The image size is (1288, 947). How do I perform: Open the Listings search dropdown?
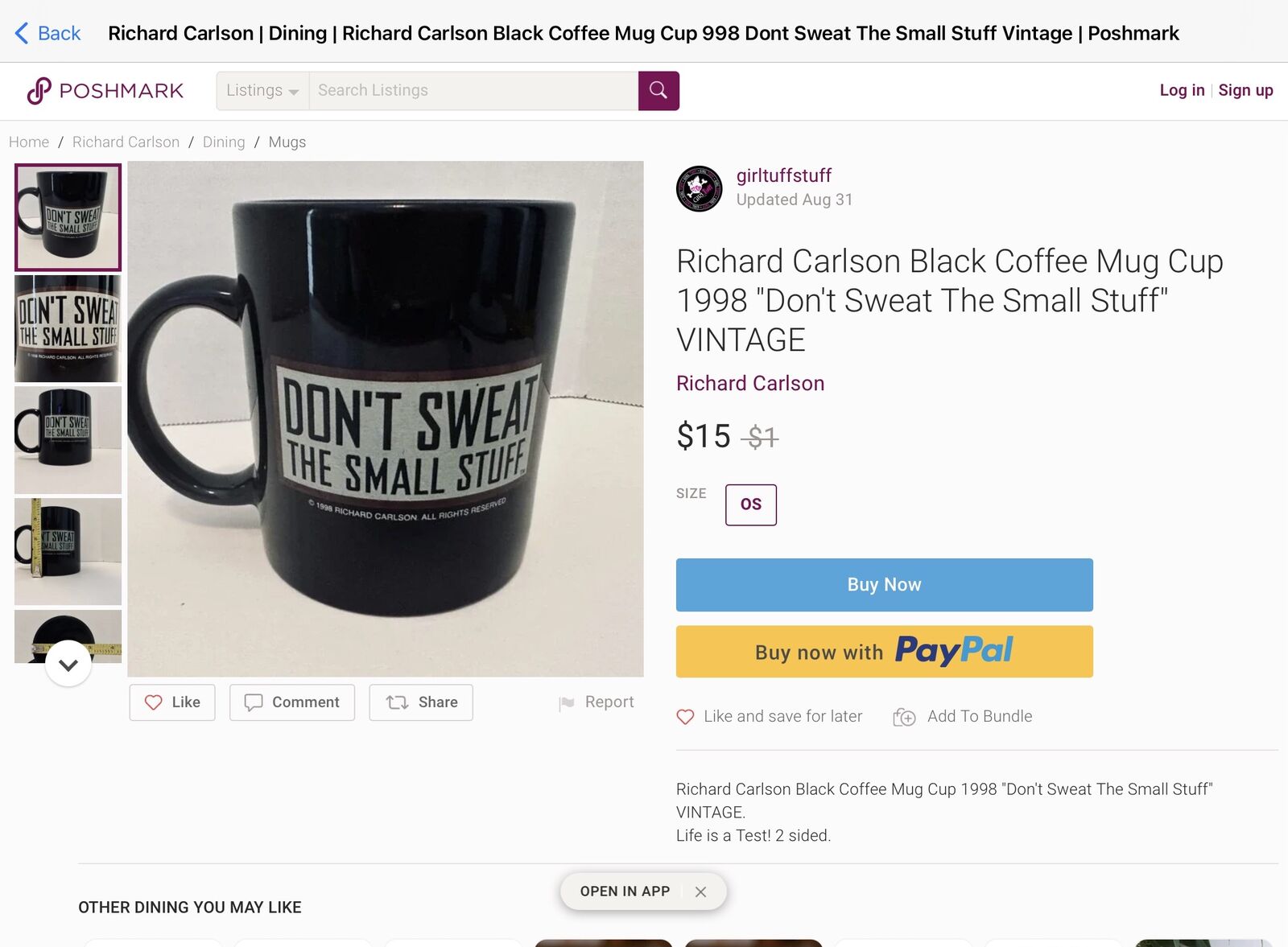[x=262, y=91]
